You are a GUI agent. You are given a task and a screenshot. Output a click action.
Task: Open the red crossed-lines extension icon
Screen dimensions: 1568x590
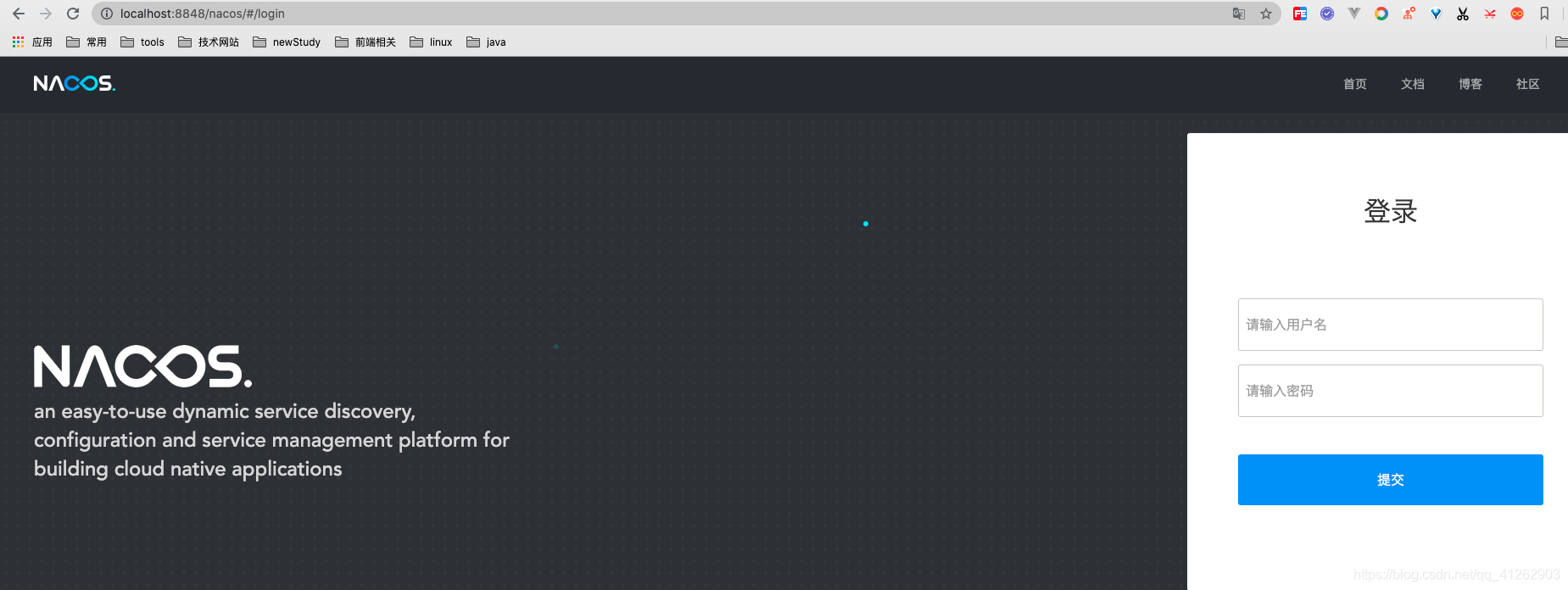[1490, 14]
